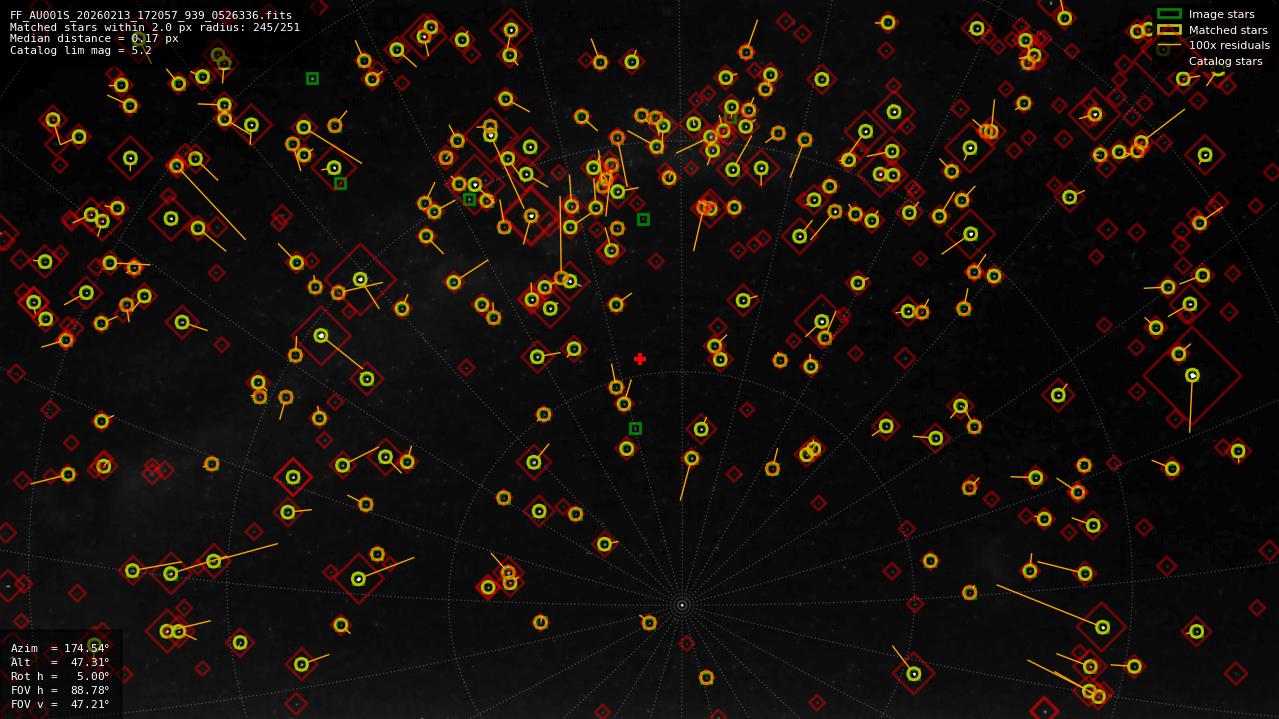Click the green Image stars legend icon
Screen dimensions: 1279x719
[x=1167, y=15]
